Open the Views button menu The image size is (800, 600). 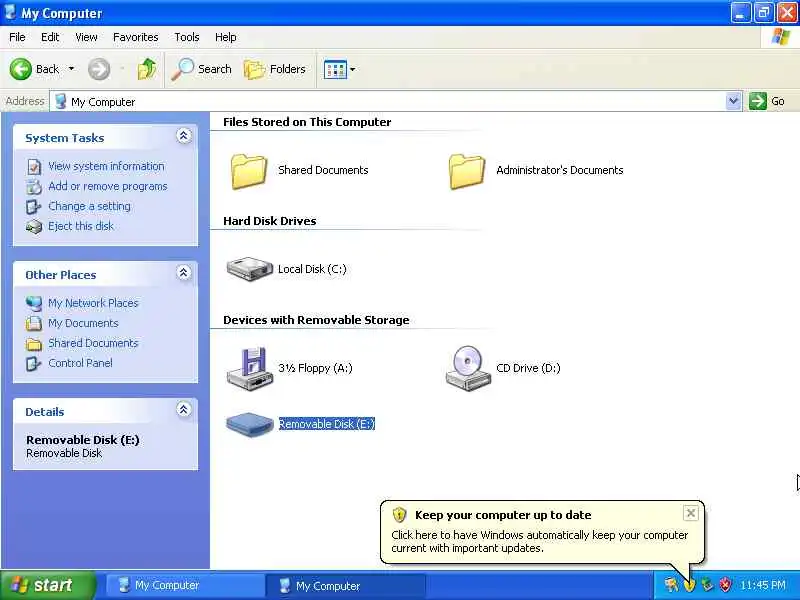click(x=339, y=69)
